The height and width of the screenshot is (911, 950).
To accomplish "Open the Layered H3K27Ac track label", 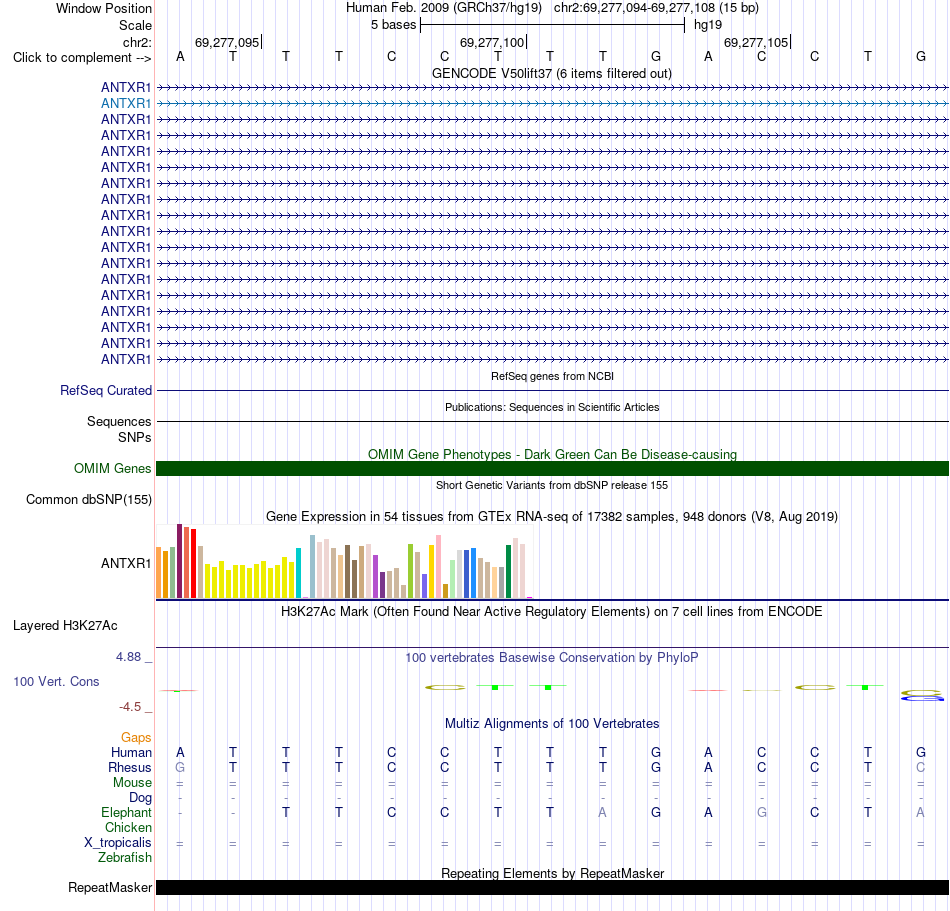I will [65, 626].
